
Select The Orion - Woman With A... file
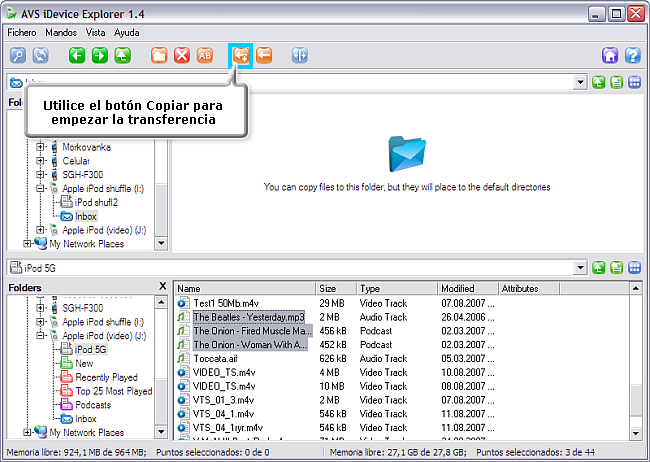[x=250, y=345]
